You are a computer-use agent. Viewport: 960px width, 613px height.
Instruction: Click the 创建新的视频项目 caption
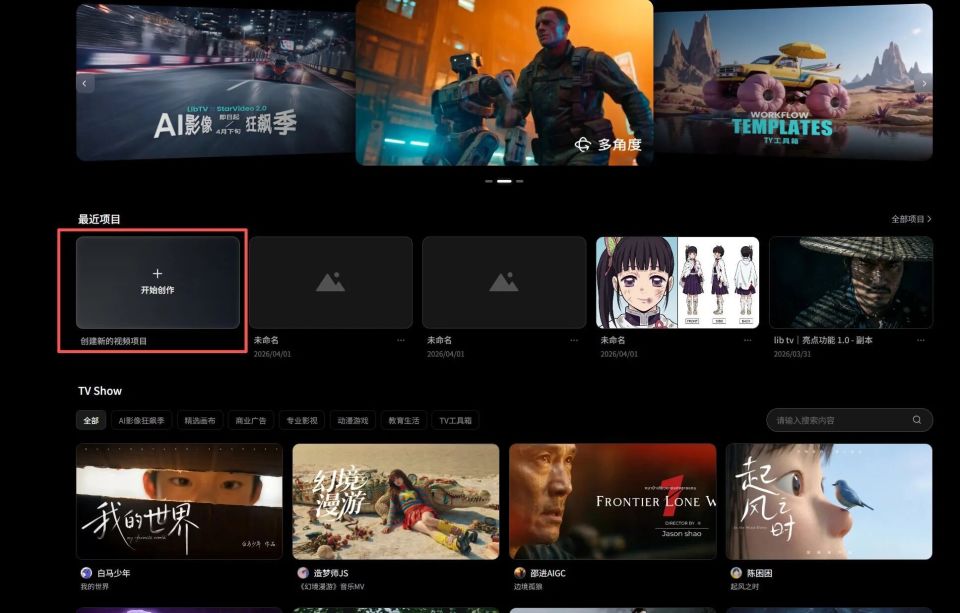click(114, 341)
